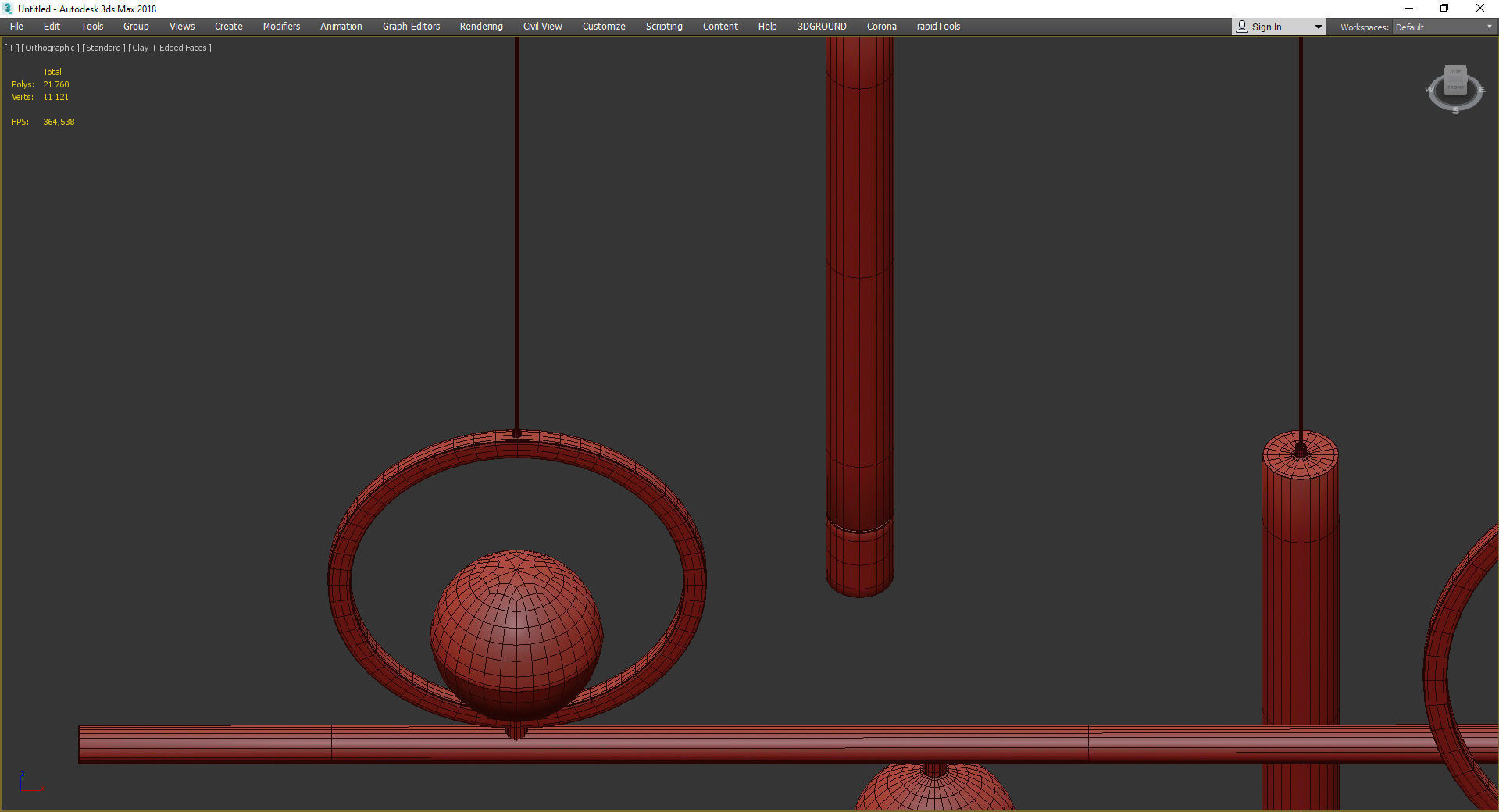Open the rapidTools menu
Viewport: 1499px width, 812px height.
coord(938,27)
